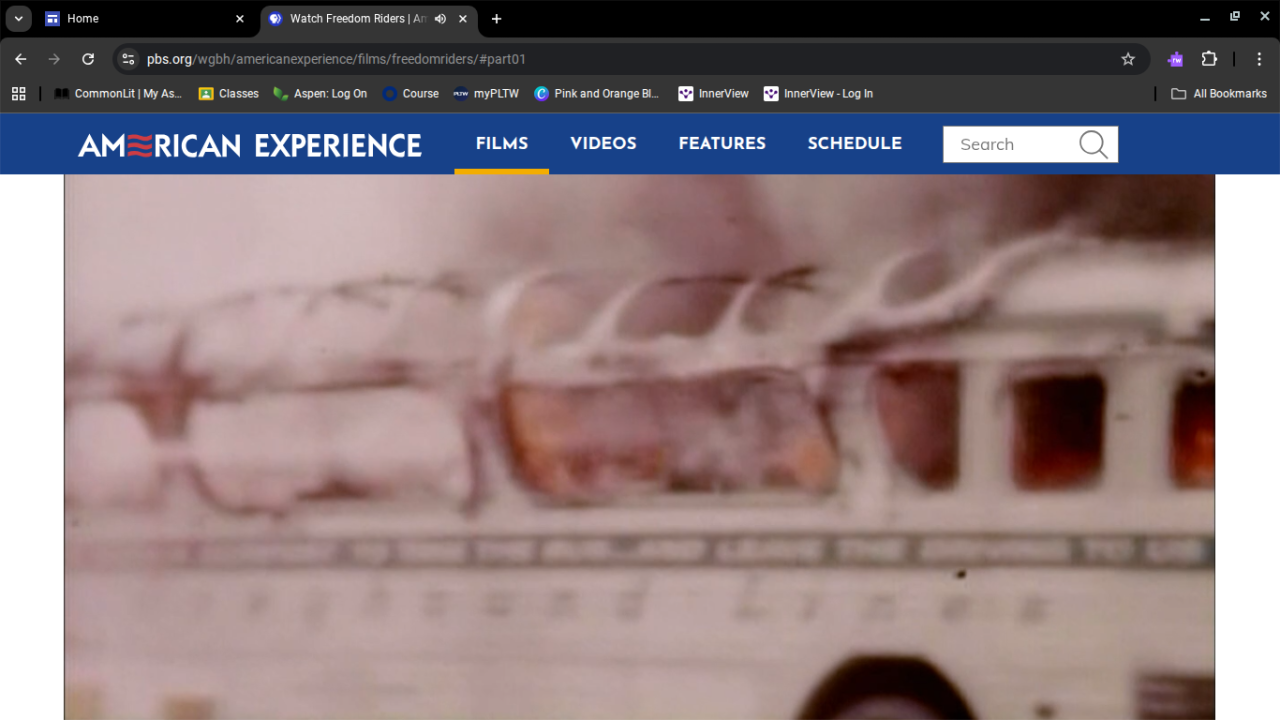Open the InnerView - Log In bookmark

click(818, 94)
